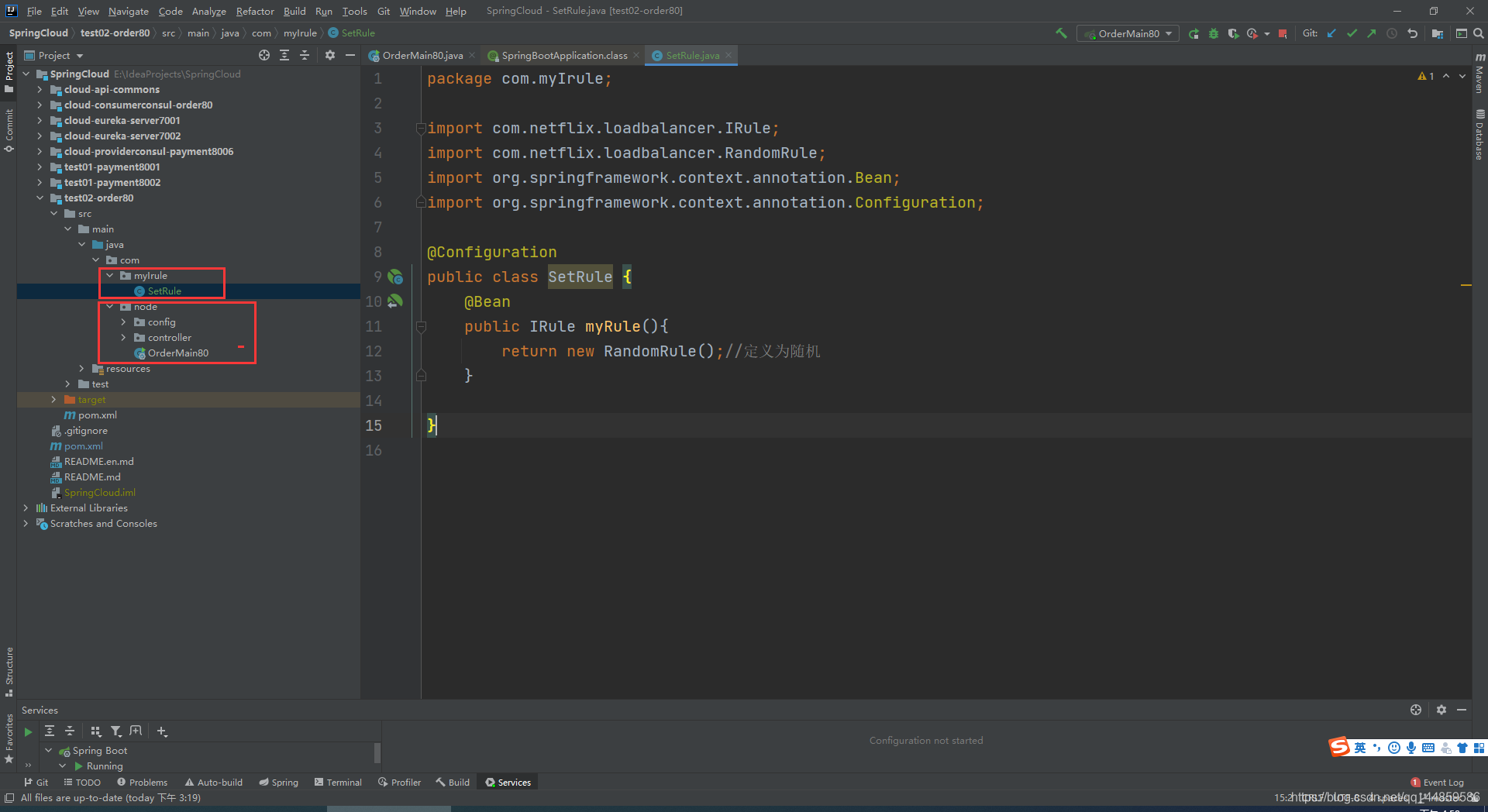Viewport: 1488px width, 812px height.
Task: Click the Git Update Project blue arrow
Action: point(1331,33)
